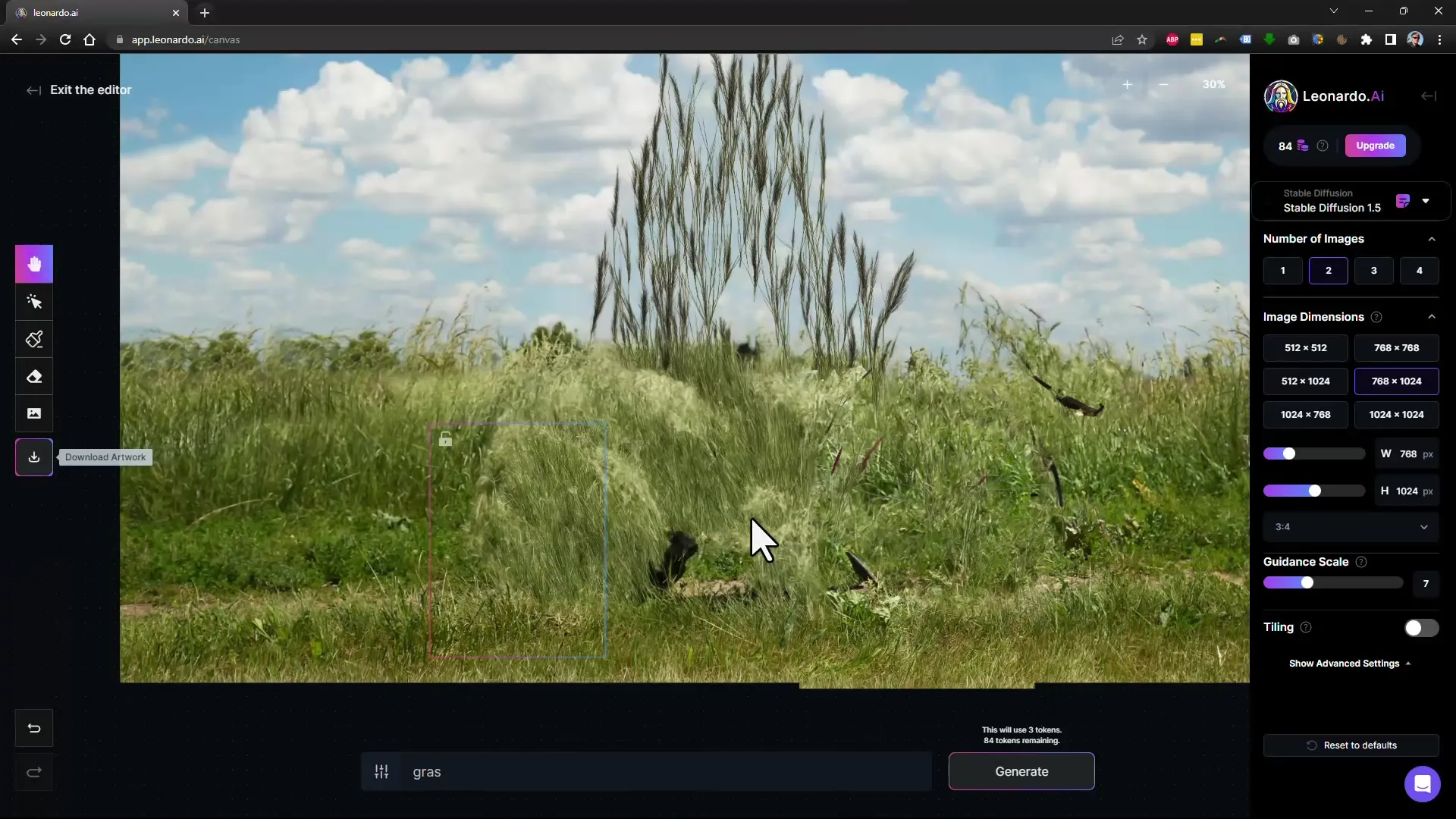Screen dimensions: 1456x819
Task: Choose 1024 × 768 dimensions
Action: pyautogui.click(x=1306, y=415)
